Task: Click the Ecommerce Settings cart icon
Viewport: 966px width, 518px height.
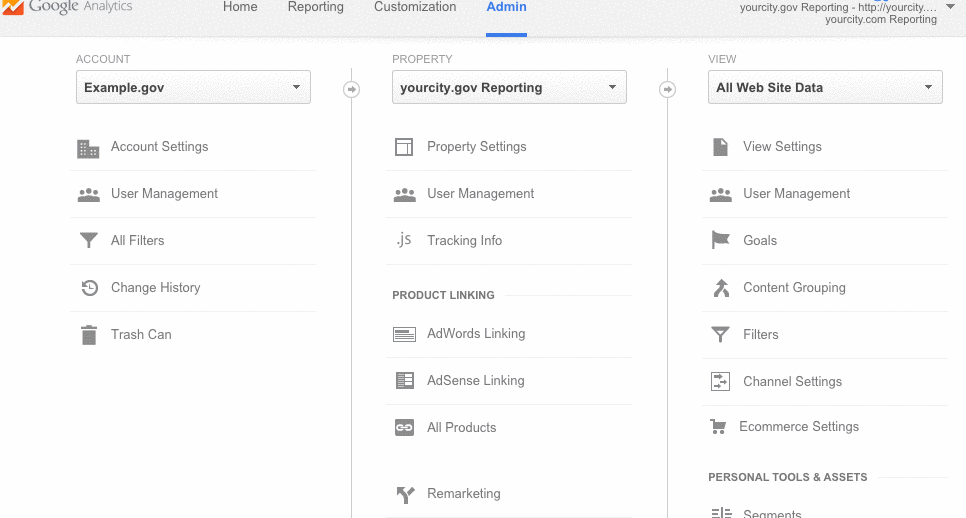Action: [718, 426]
